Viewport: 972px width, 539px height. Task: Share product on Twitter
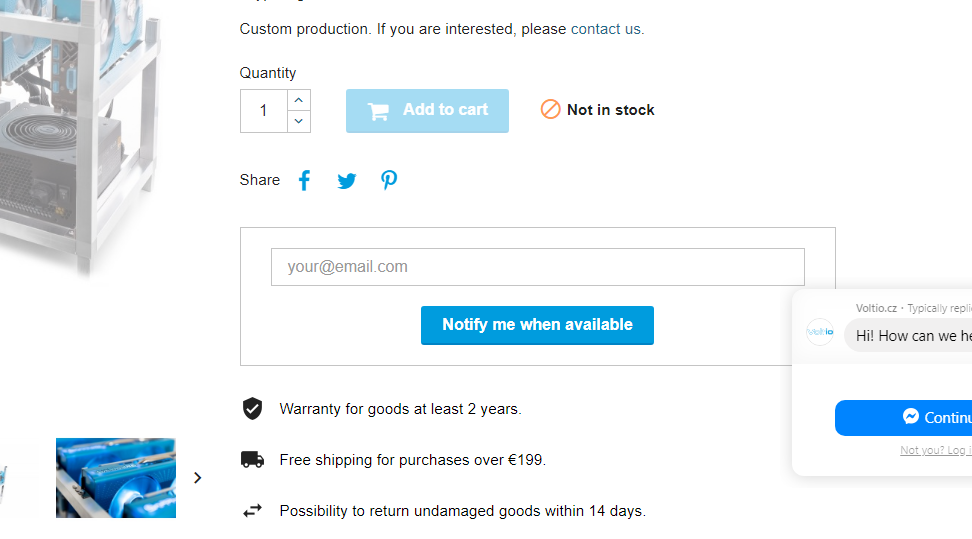[347, 181]
